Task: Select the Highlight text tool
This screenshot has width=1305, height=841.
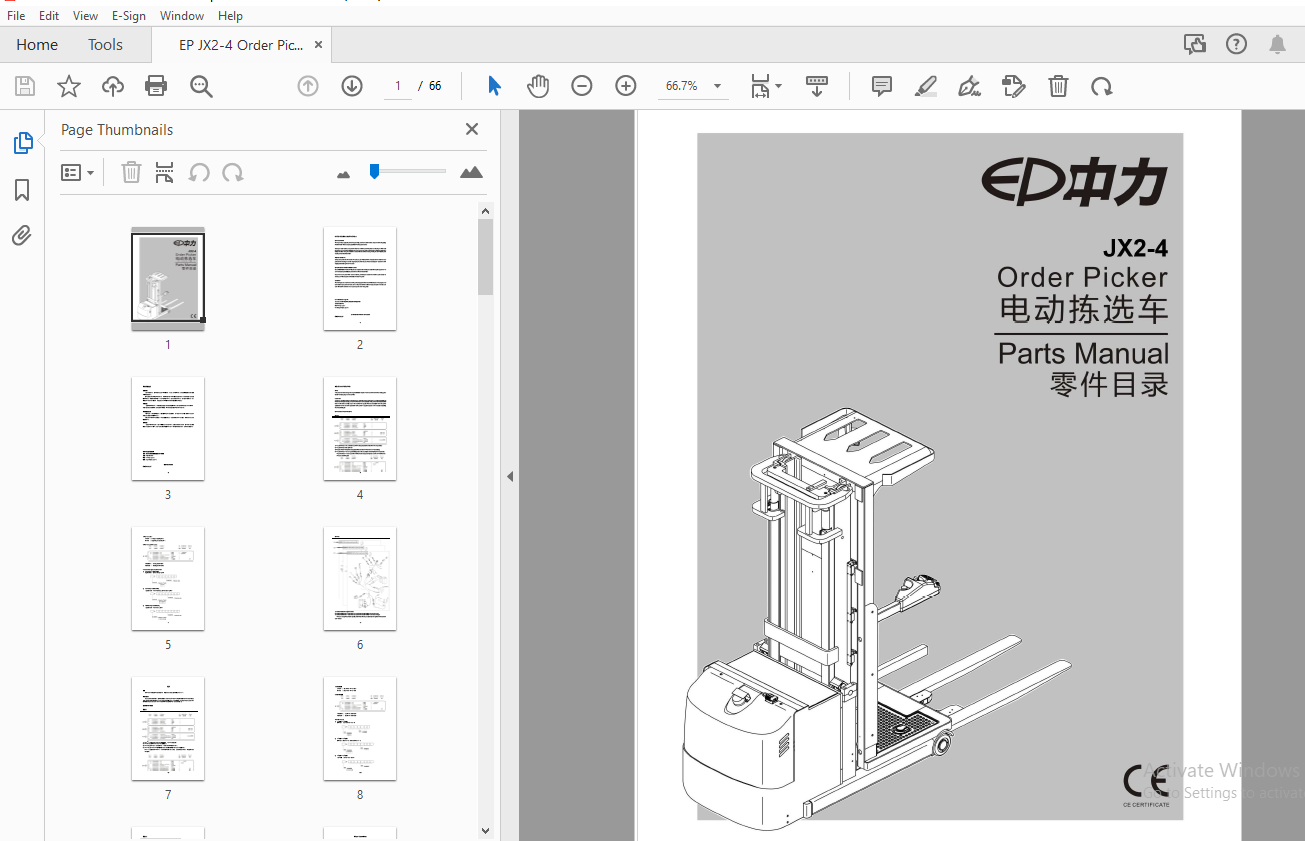Action: (926, 86)
